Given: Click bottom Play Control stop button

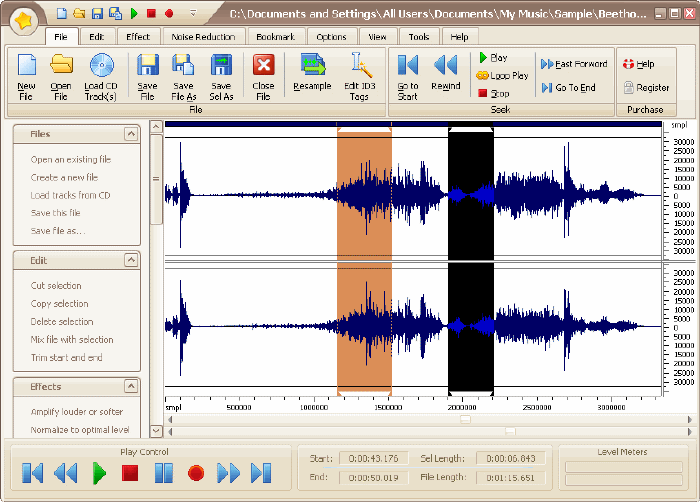Looking at the screenshot, I should (130, 473).
